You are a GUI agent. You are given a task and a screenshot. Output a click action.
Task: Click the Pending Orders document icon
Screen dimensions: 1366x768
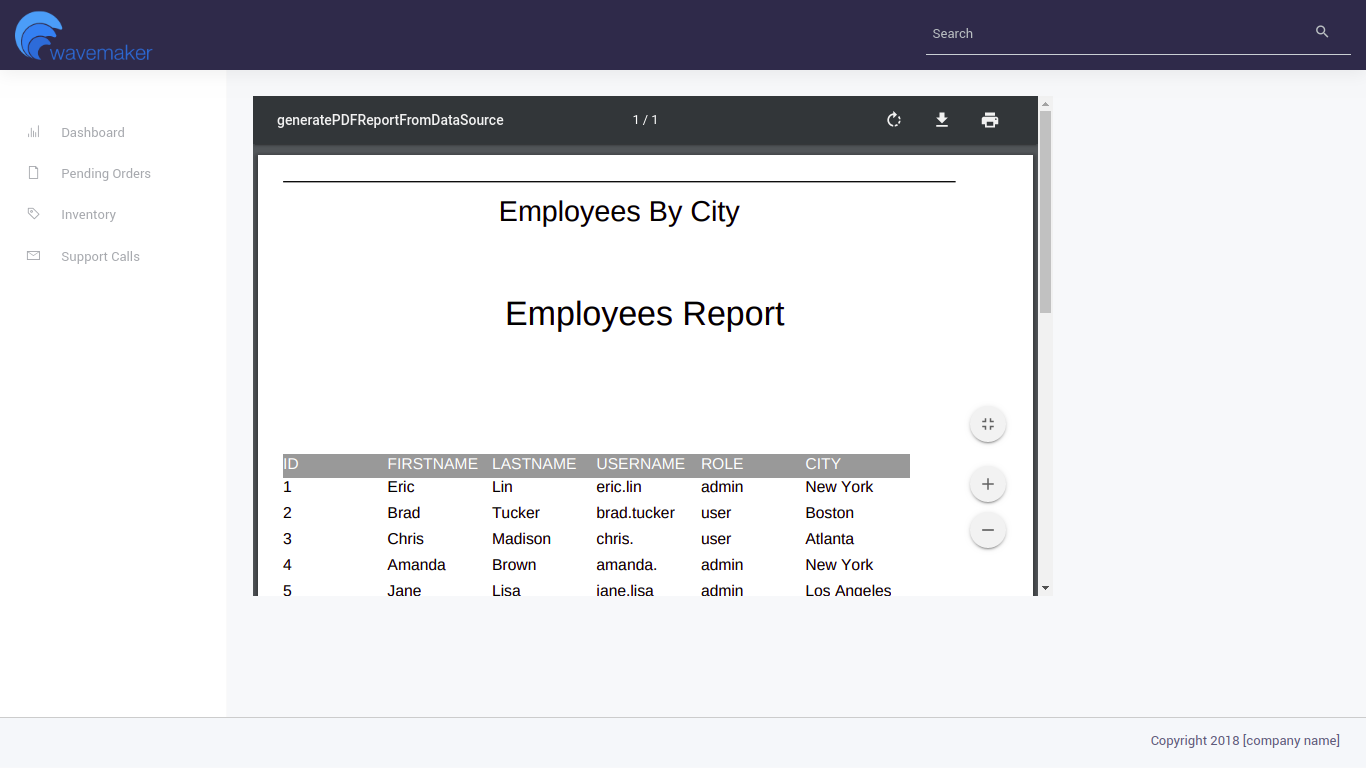coord(34,173)
